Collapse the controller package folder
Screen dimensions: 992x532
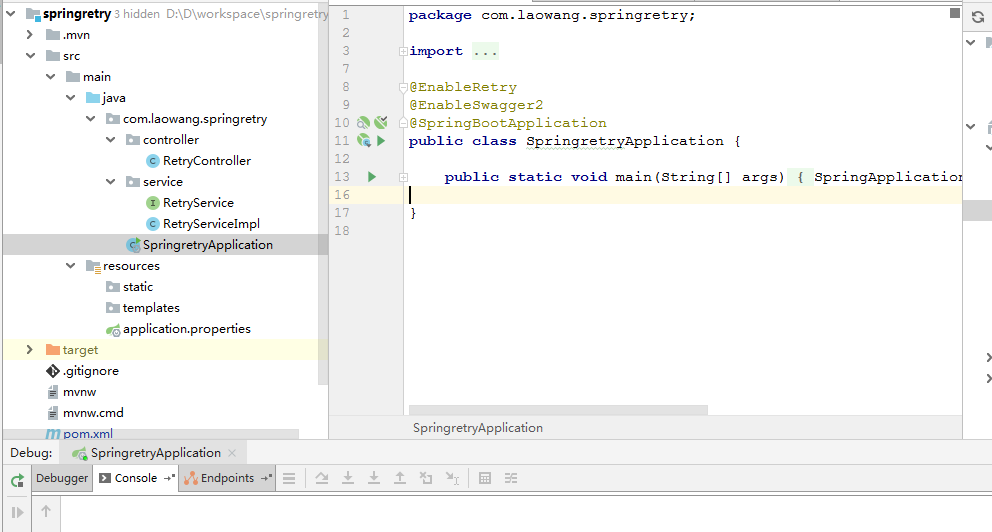point(111,140)
